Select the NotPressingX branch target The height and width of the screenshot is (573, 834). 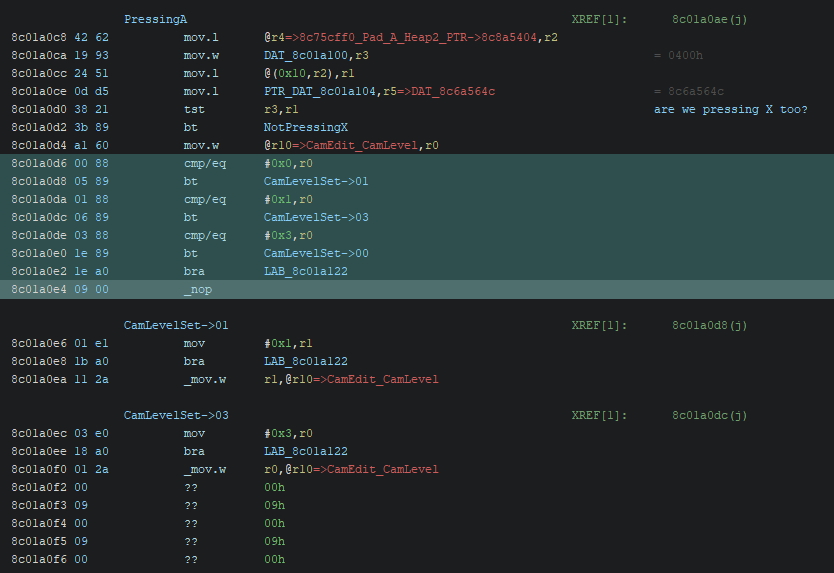click(x=306, y=127)
